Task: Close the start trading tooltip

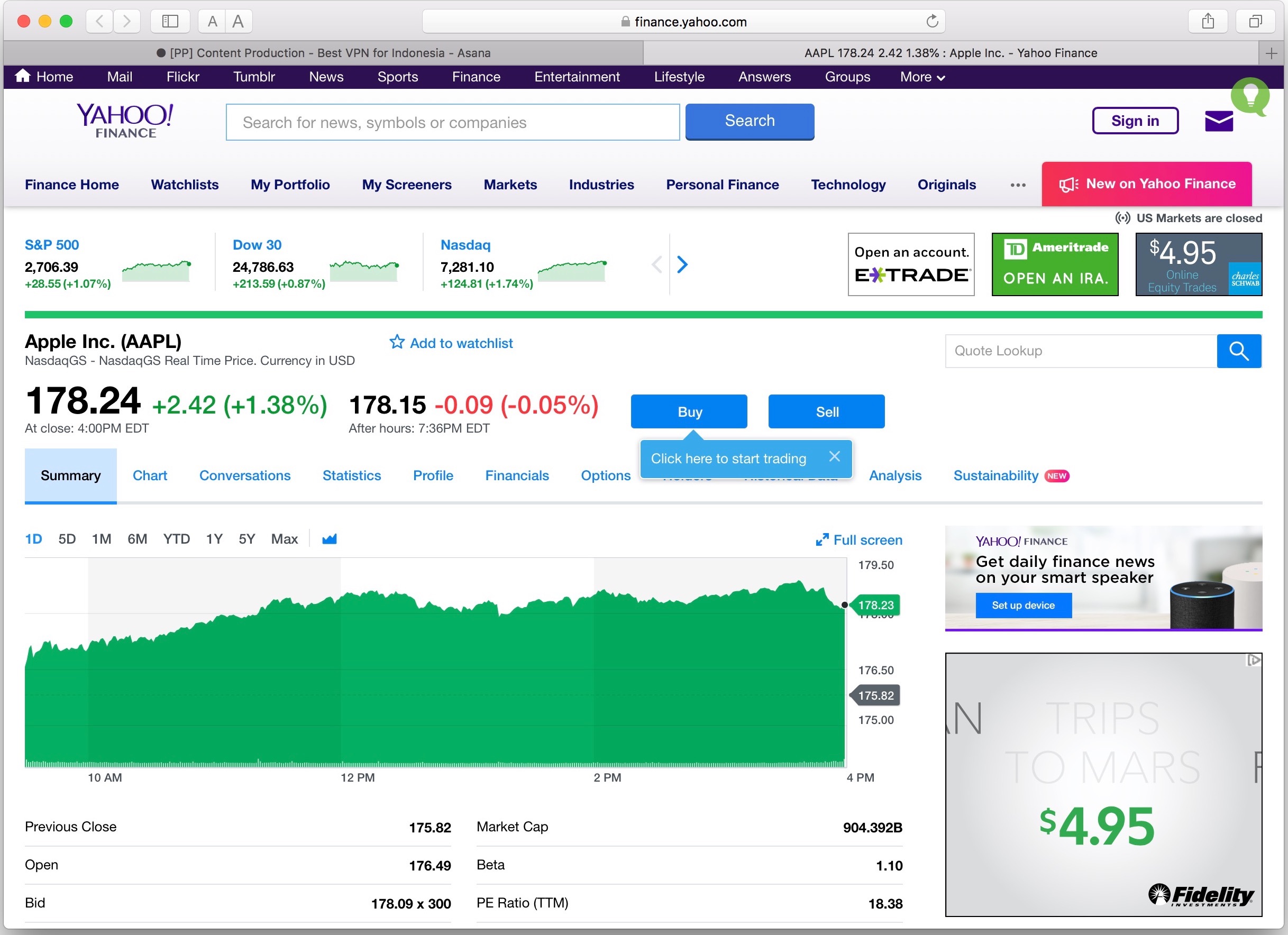Action: 834,456
